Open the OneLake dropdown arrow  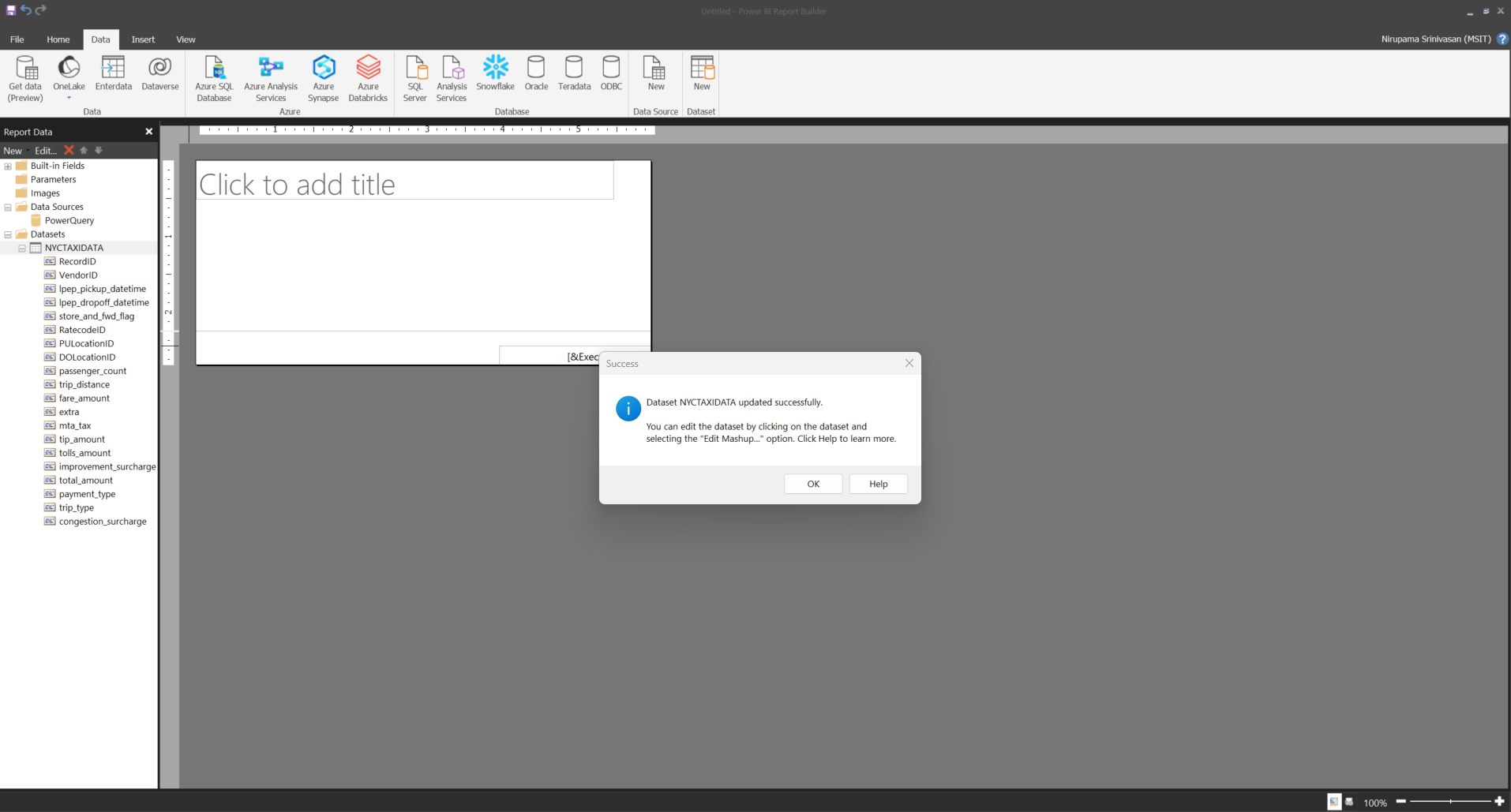click(x=69, y=99)
